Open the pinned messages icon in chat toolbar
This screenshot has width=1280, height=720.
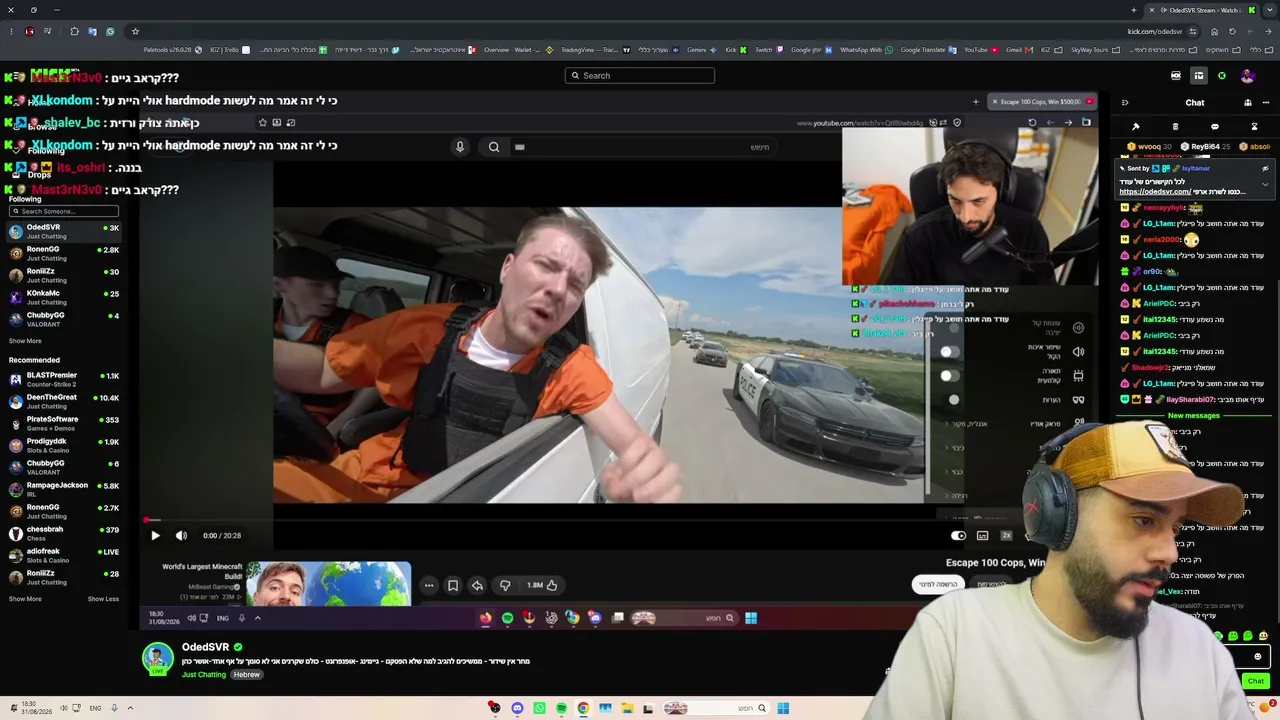pos(1136,127)
